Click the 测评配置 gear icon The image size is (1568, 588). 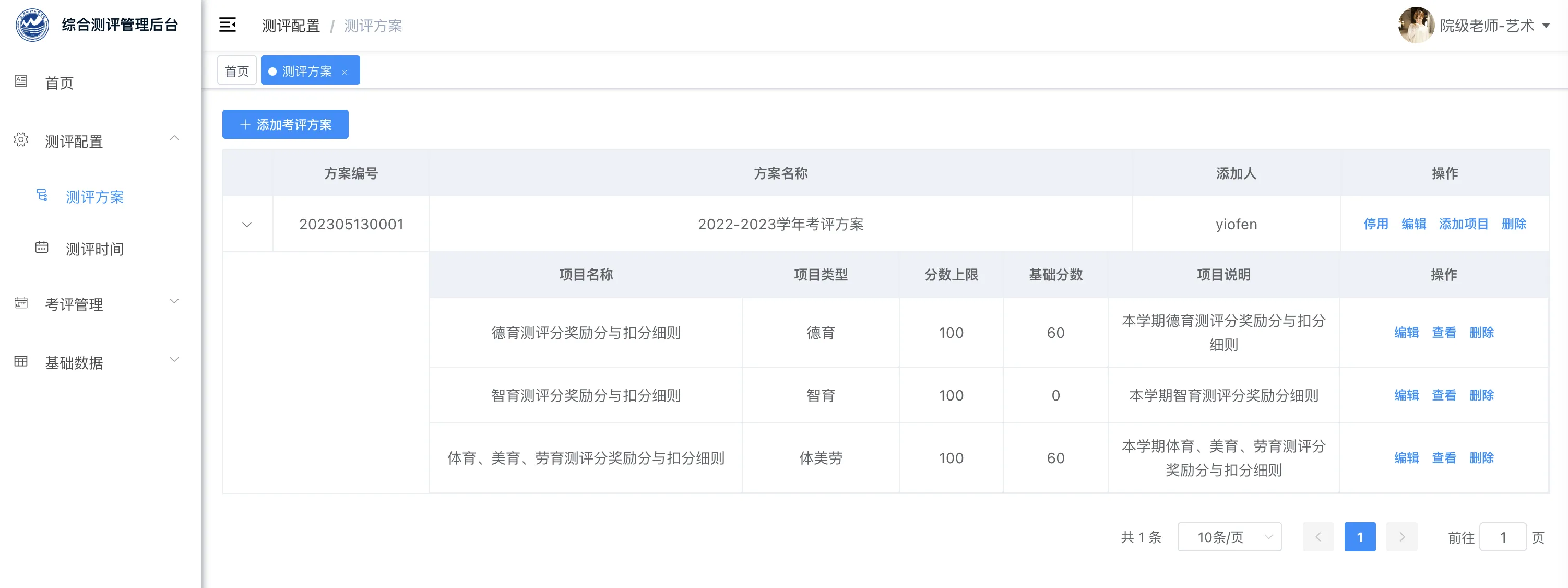[x=21, y=139]
